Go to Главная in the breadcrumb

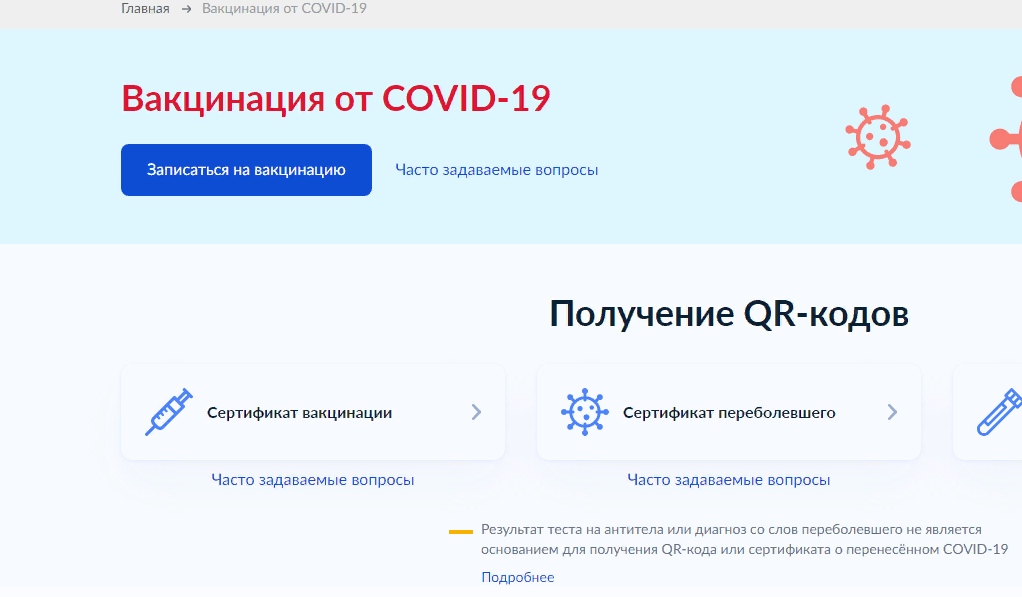click(x=145, y=9)
